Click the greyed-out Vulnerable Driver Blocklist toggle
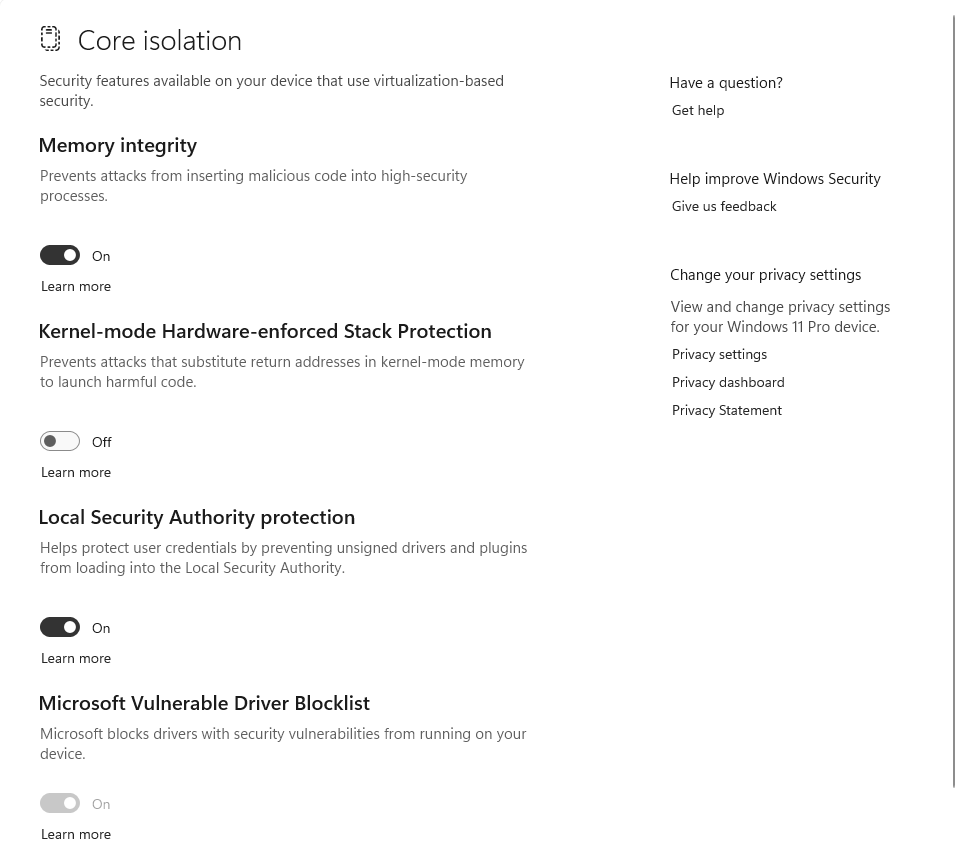Viewport: 958px width, 846px height. [x=60, y=804]
